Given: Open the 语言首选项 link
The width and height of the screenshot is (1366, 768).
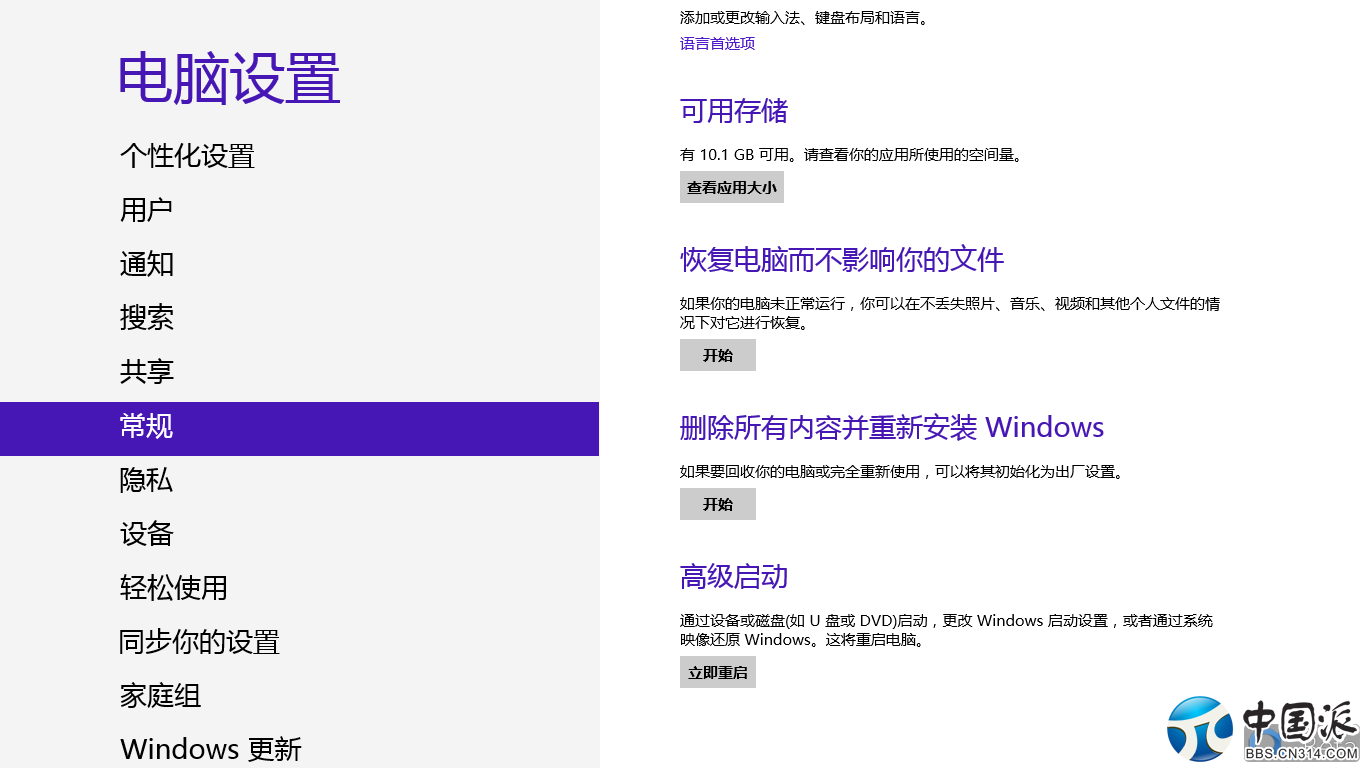Looking at the screenshot, I should pos(717,43).
